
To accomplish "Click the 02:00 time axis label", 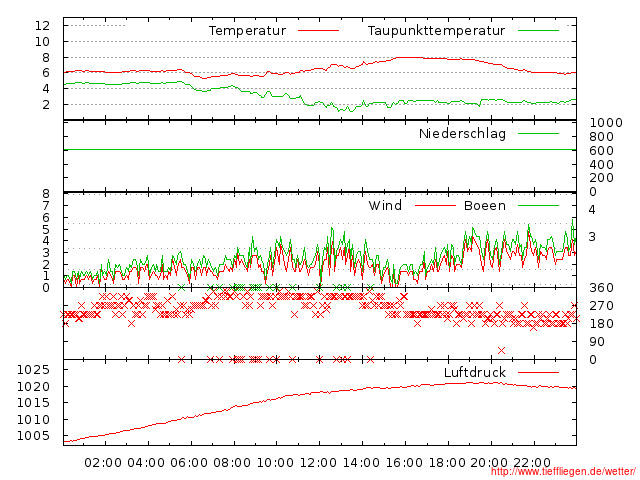I will pos(103,463).
